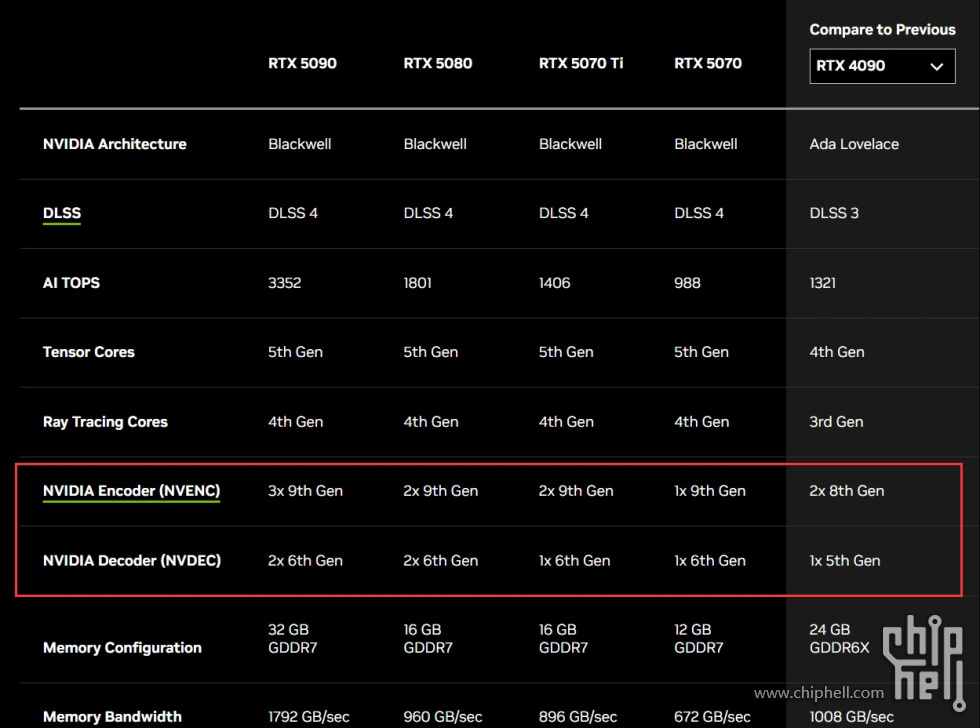This screenshot has height=728, width=980.
Task: Click Blackwell in the RTX 5090 column
Action: 299,144
